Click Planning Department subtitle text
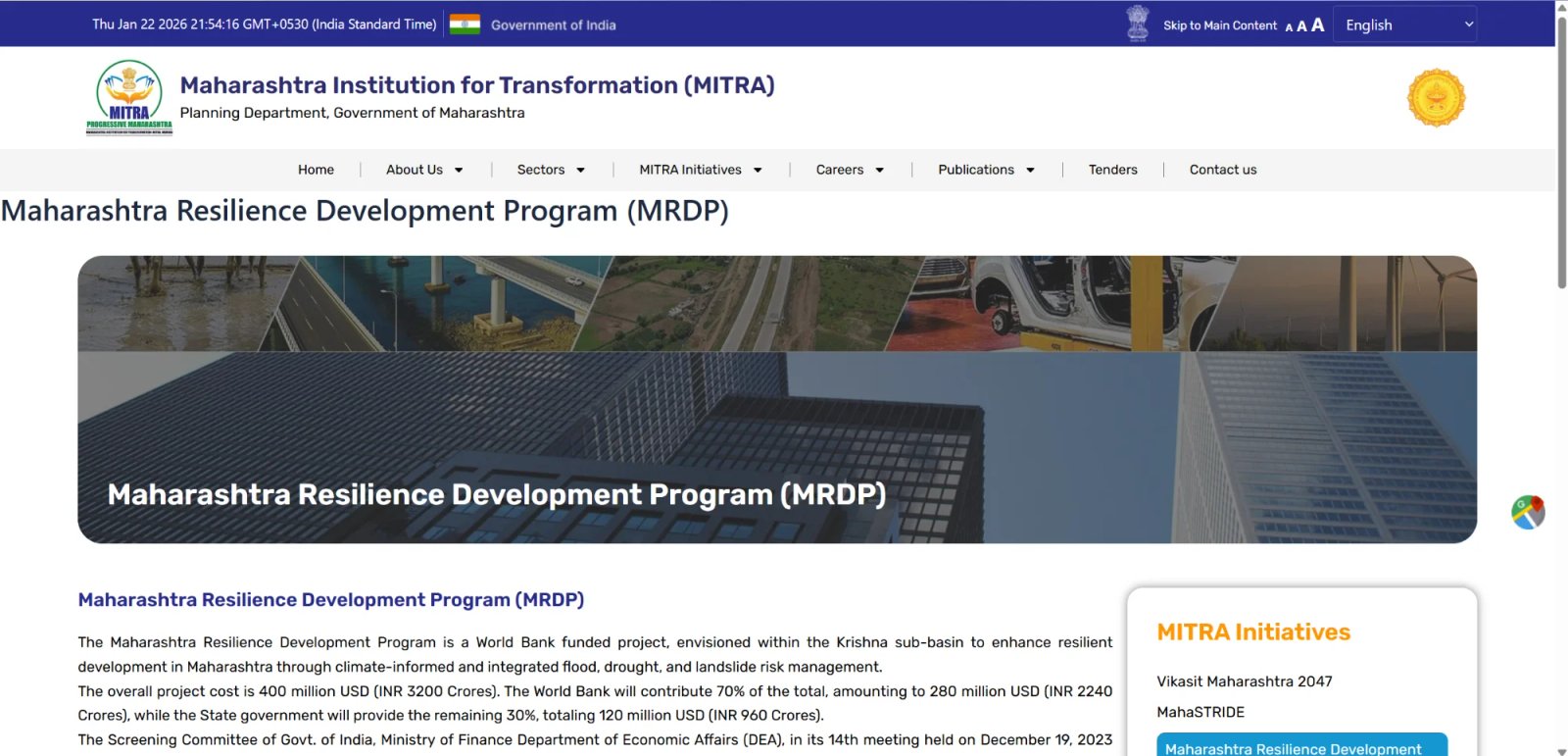 pos(353,113)
